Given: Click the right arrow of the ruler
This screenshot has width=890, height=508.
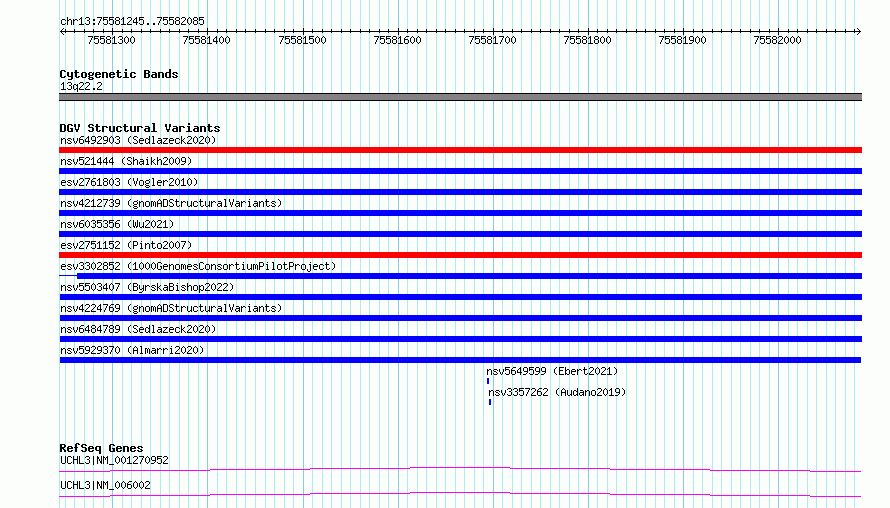Looking at the screenshot, I should pyautogui.click(x=858, y=32).
